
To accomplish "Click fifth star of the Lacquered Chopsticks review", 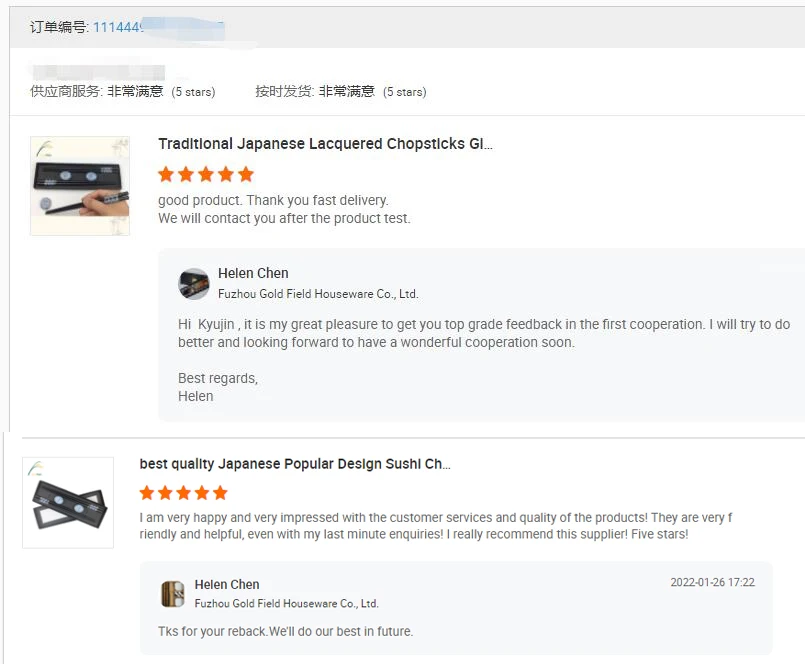I will (x=246, y=174).
